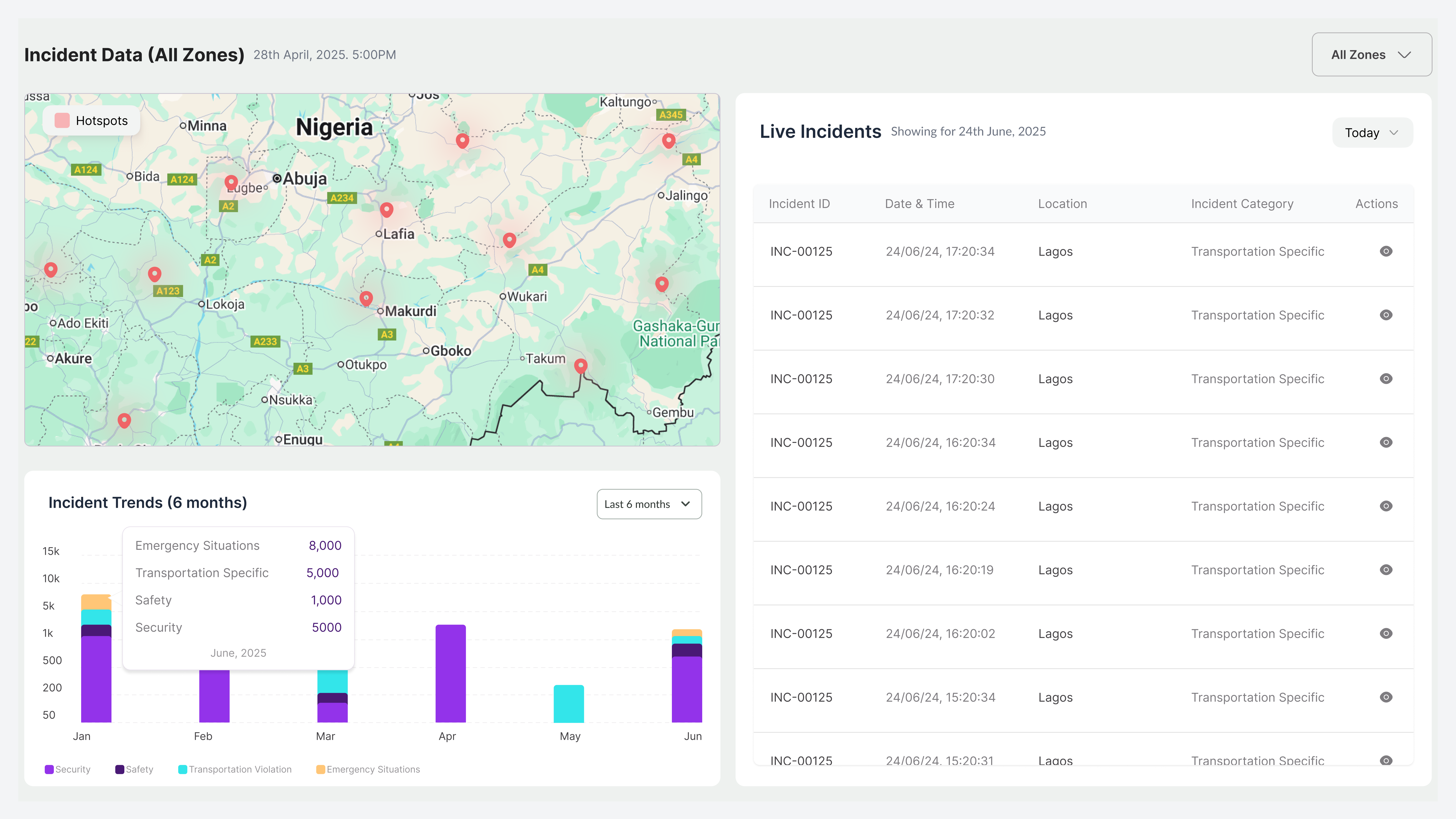Select the January stacked bar
This screenshot has width=1456, height=819.
coord(96,658)
